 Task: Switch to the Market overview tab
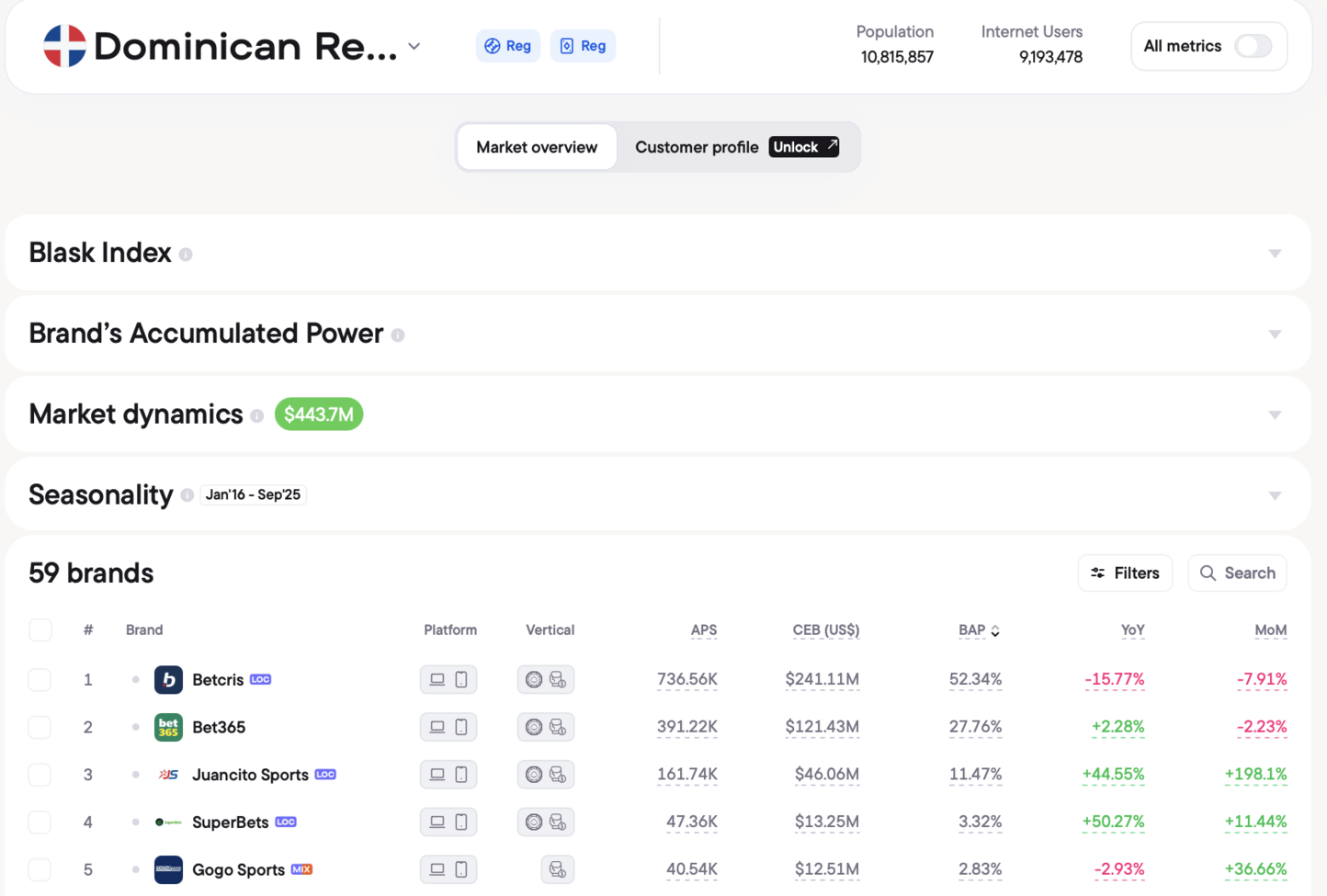coord(537,147)
